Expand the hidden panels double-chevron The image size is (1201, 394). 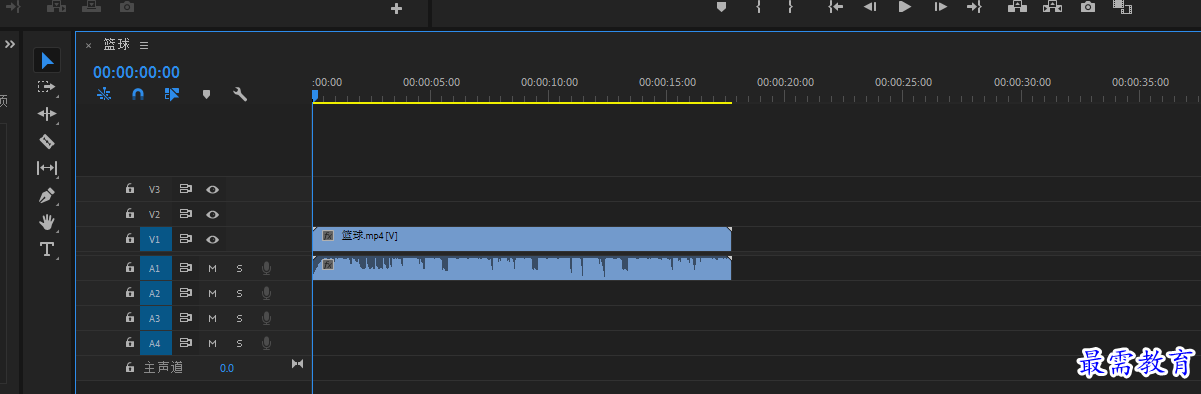[x=10, y=44]
